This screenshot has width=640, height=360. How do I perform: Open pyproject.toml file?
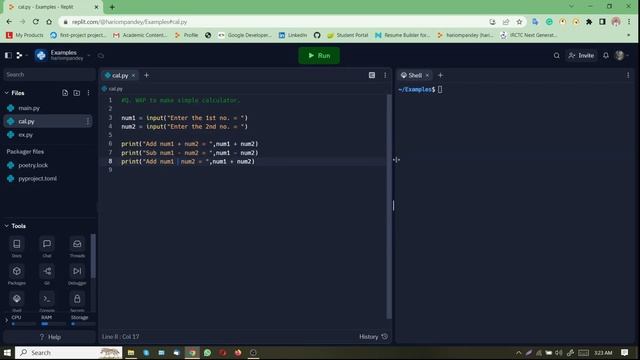48,179
